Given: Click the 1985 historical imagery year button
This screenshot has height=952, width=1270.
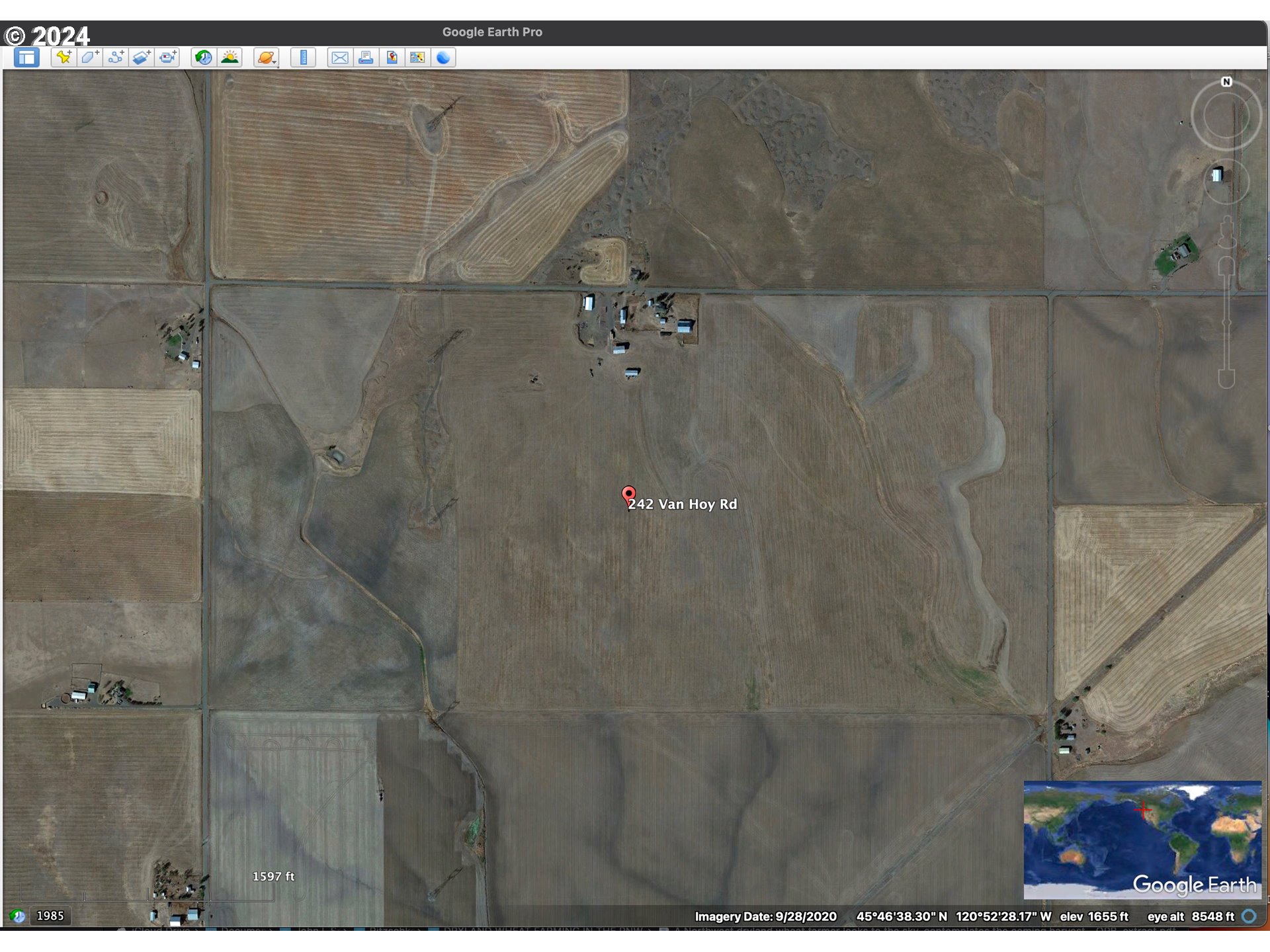Looking at the screenshot, I should tap(50, 916).
